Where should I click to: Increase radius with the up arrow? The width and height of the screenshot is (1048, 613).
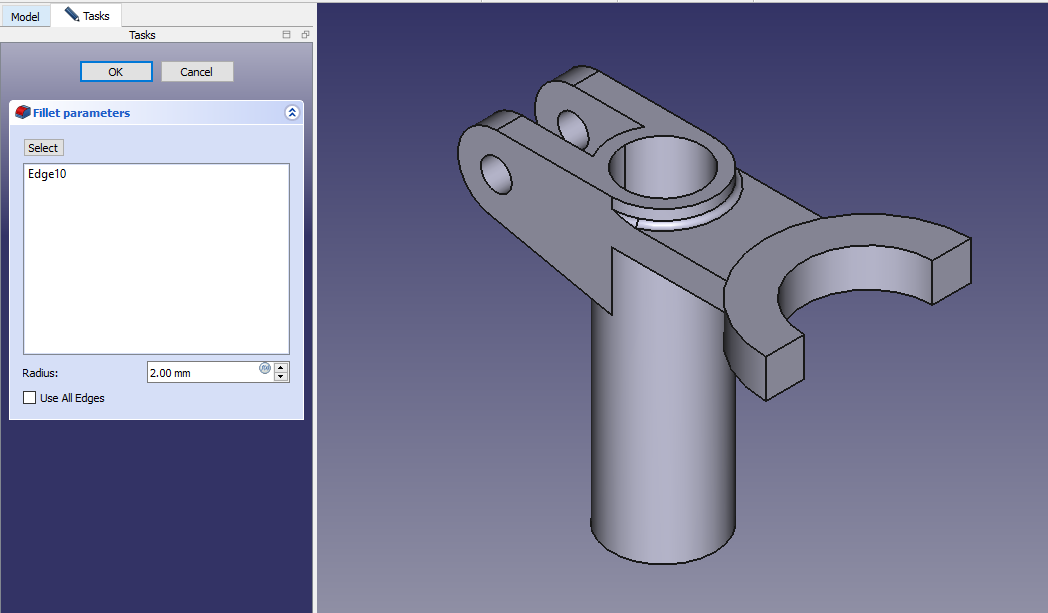pos(281,368)
